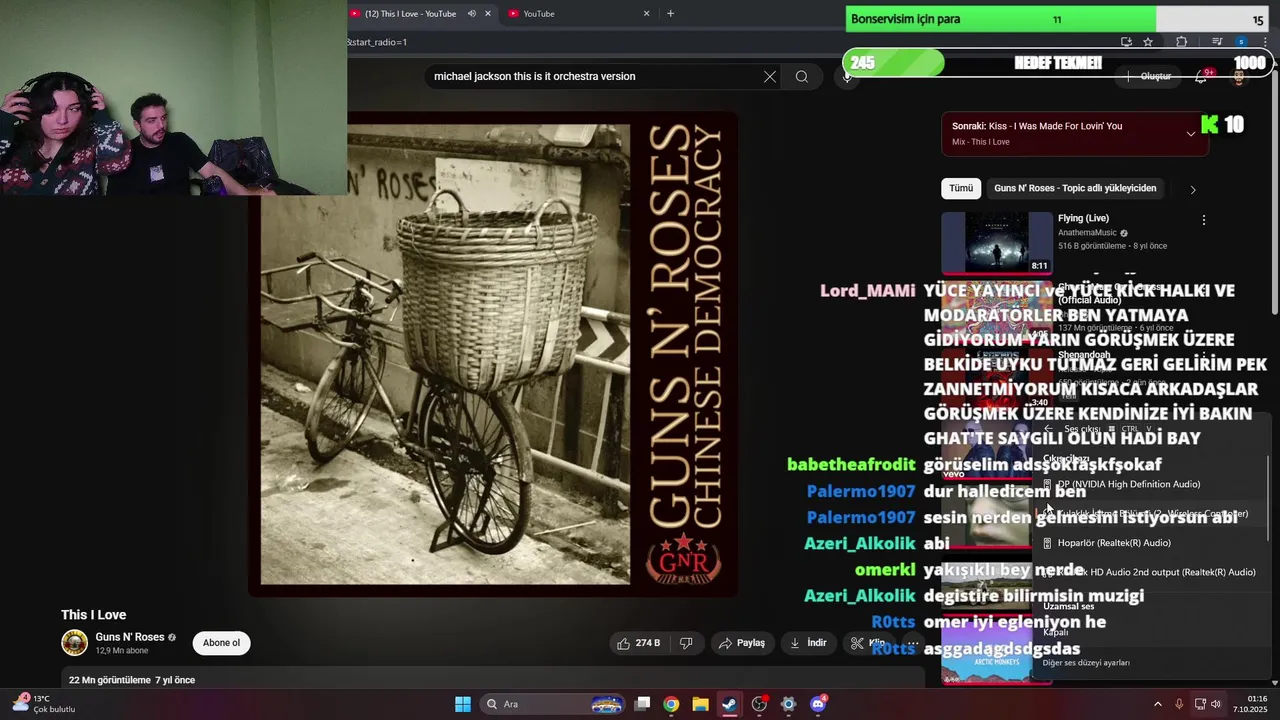Open the browser extensions puzzle icon
The height and width of the screenshot is (720, 1280).
pos(1182,42)
